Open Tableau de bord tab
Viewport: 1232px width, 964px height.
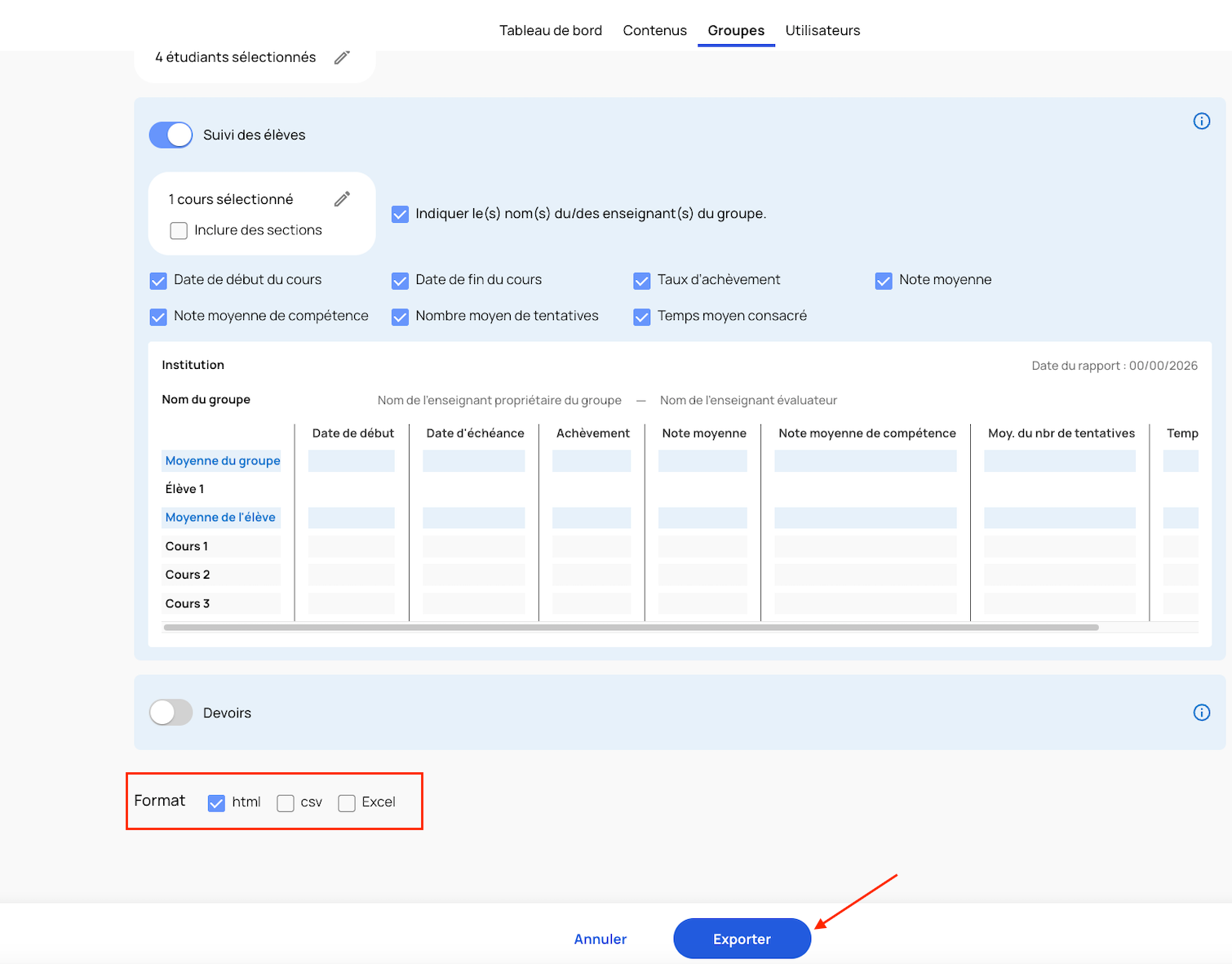[551, 31]
